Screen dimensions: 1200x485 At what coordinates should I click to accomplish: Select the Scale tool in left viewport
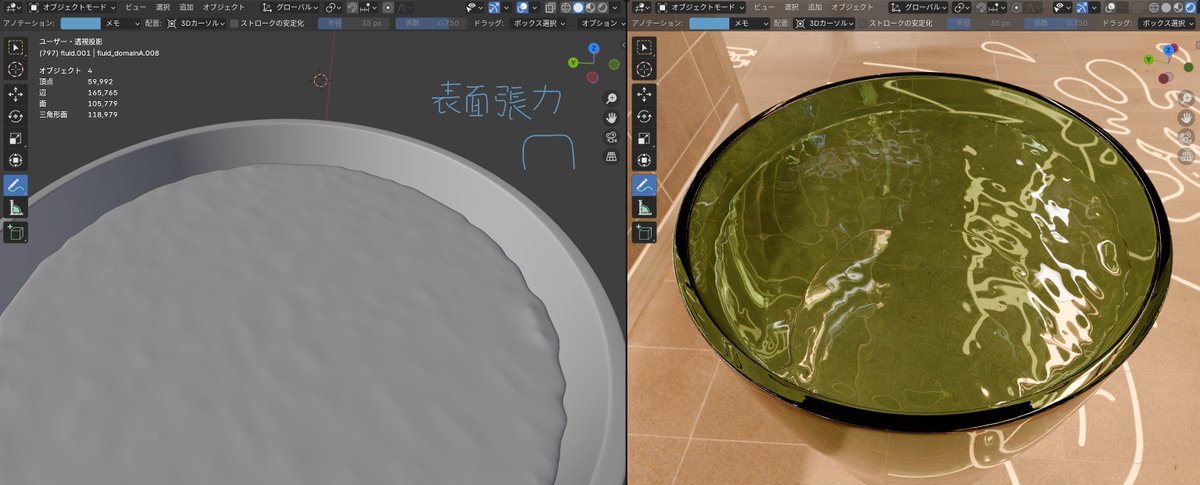(x=16, y=138)
